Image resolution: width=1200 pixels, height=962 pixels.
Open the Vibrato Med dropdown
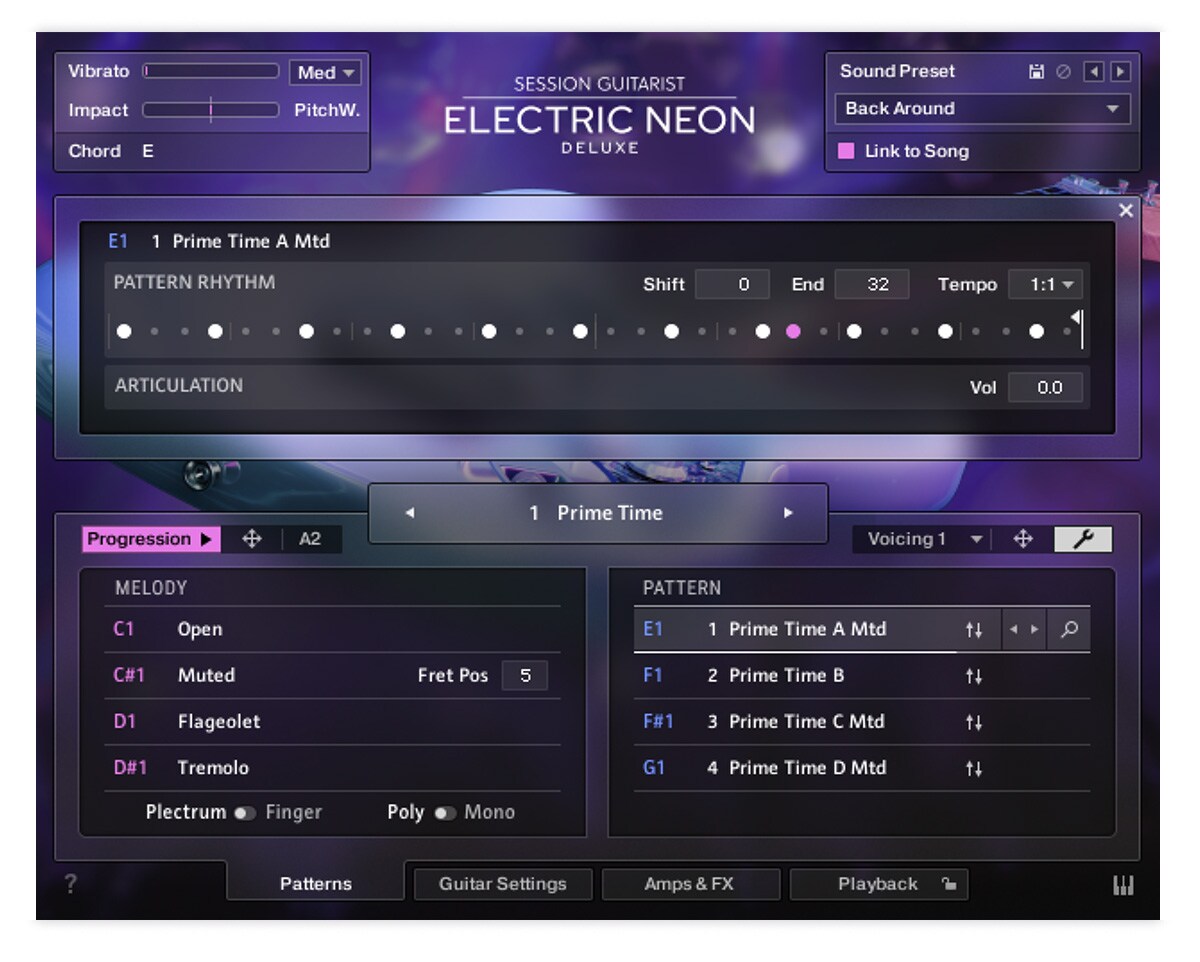(x=325, y=72)
